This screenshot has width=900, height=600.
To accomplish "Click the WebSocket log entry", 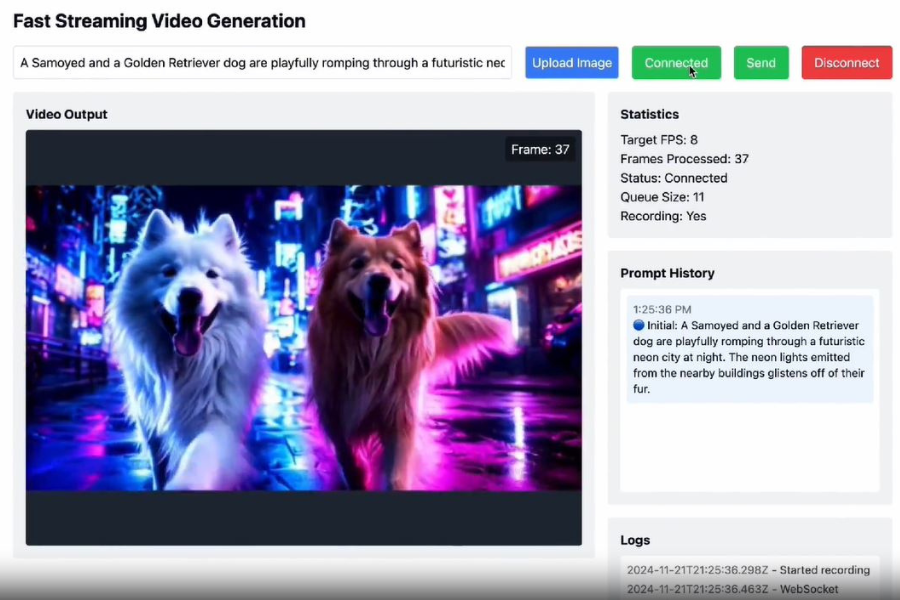I will (732, 589).
